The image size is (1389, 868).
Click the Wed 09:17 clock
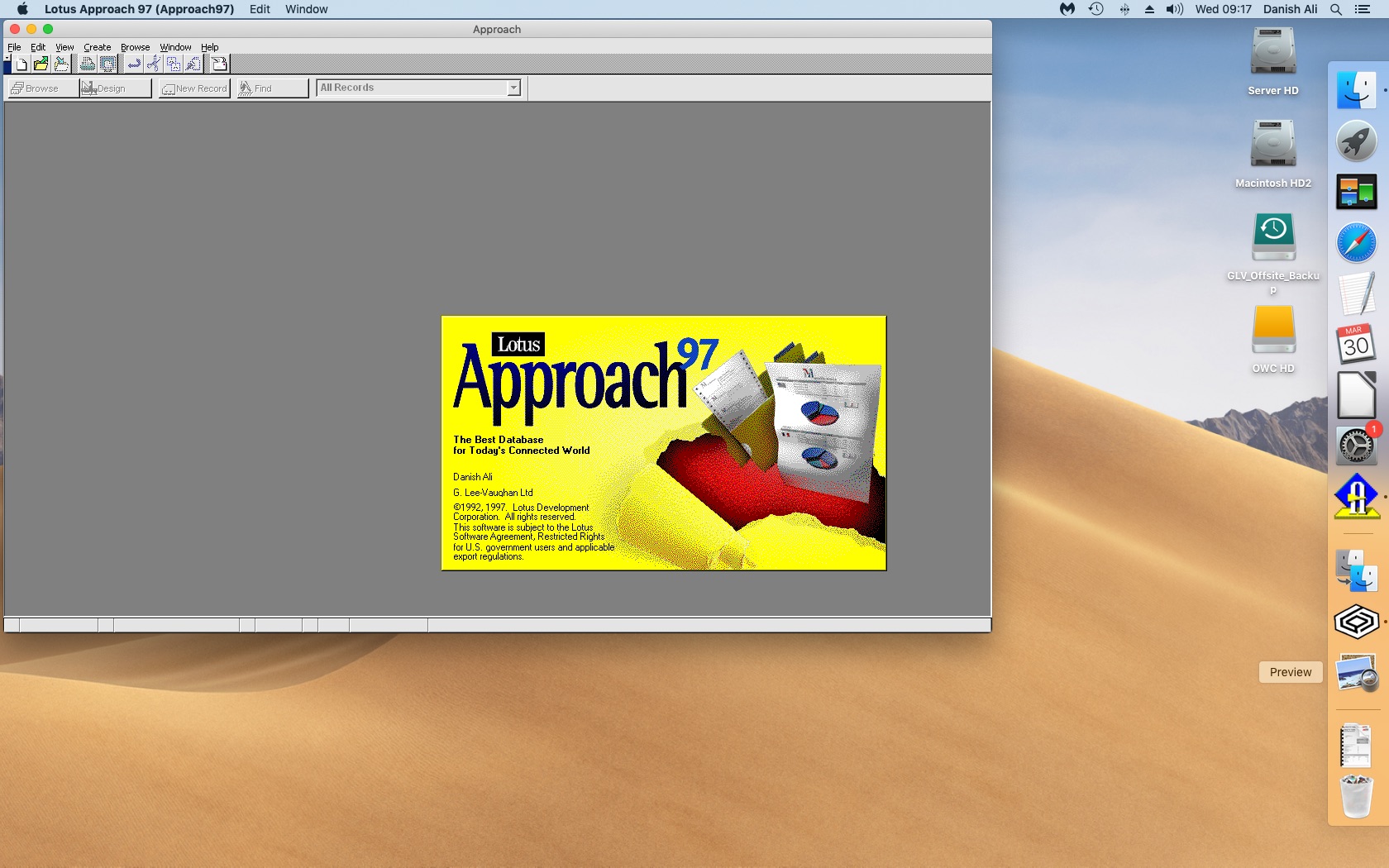click(x=1223, y=9)
